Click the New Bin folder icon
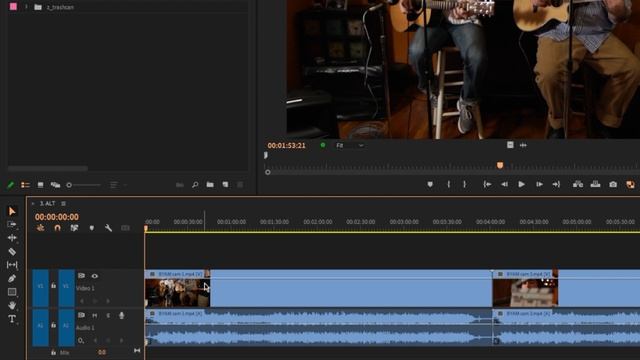 click(x=210, y=185)
